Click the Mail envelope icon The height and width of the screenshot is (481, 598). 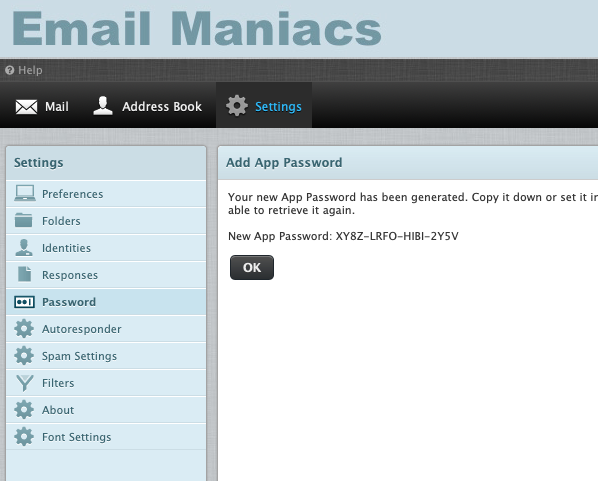click(26, 107)
